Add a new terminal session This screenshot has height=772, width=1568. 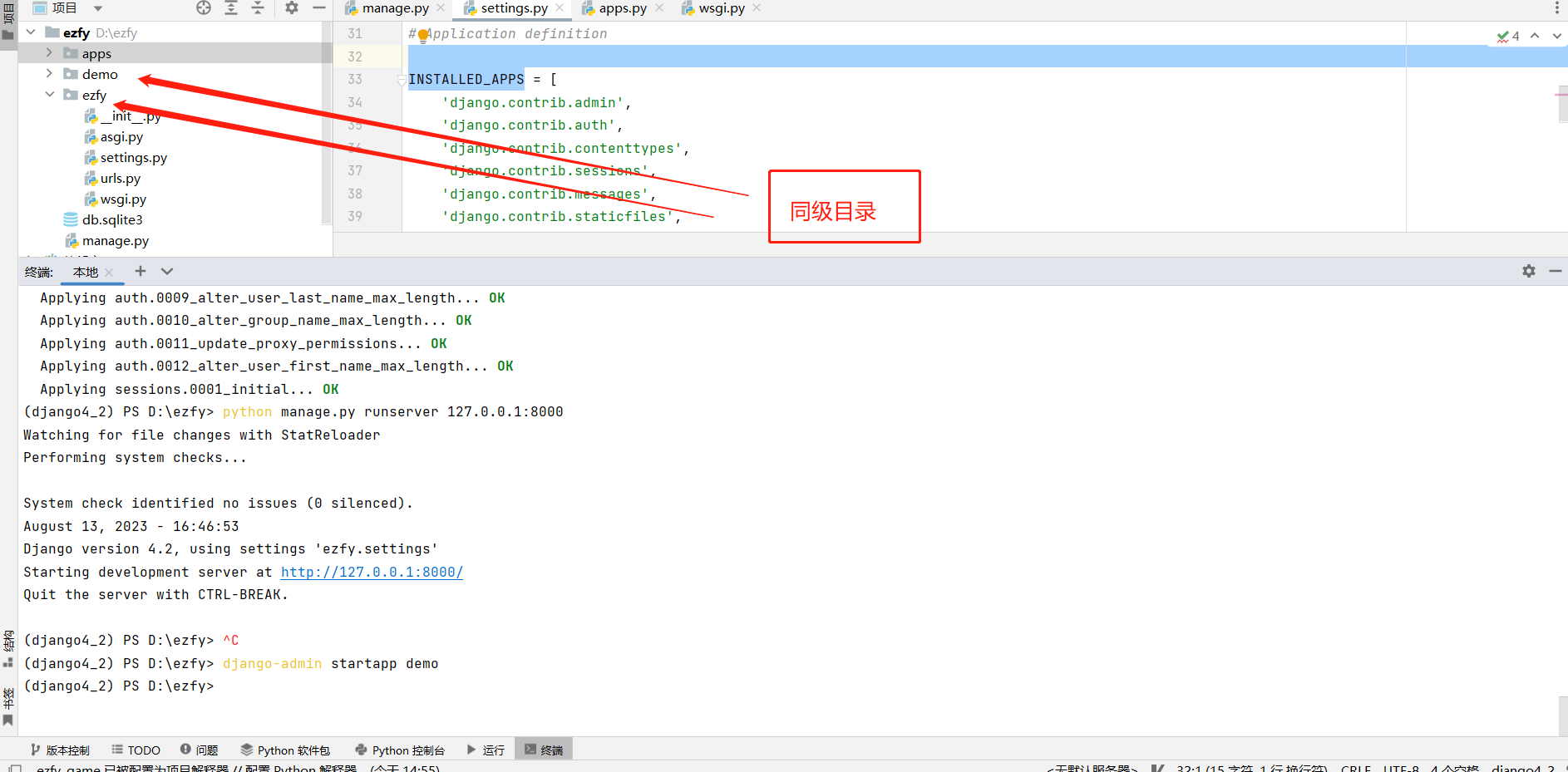click(x=140, y=271)
